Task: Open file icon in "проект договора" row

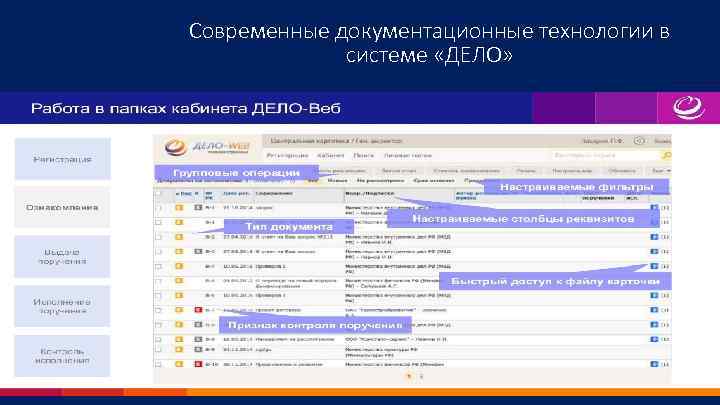Action: 654,310
